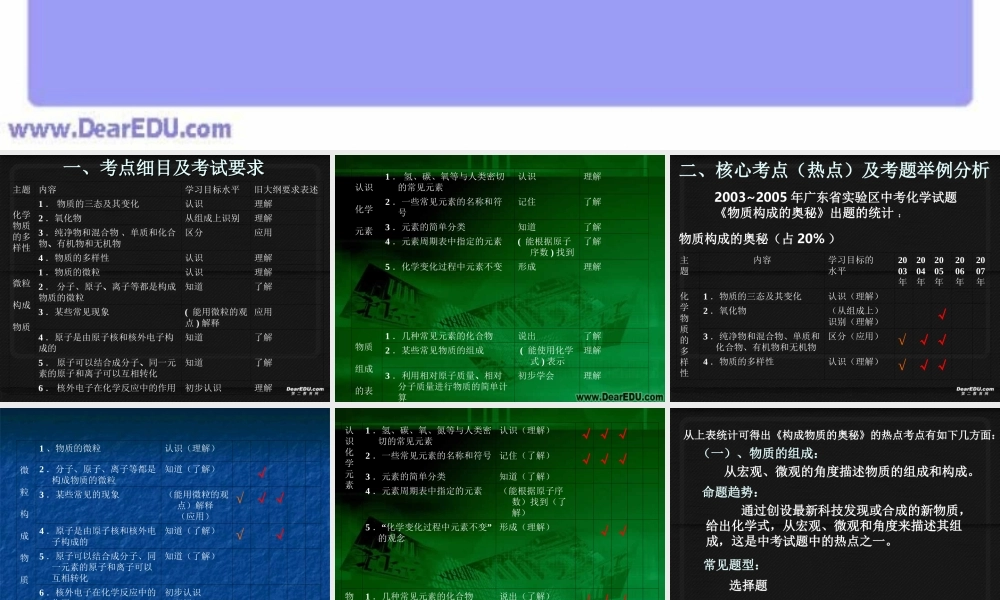Viewport: 1000px width, 600px height.
Task: Click the 命题趋势: heading
Action: point(731,492)
